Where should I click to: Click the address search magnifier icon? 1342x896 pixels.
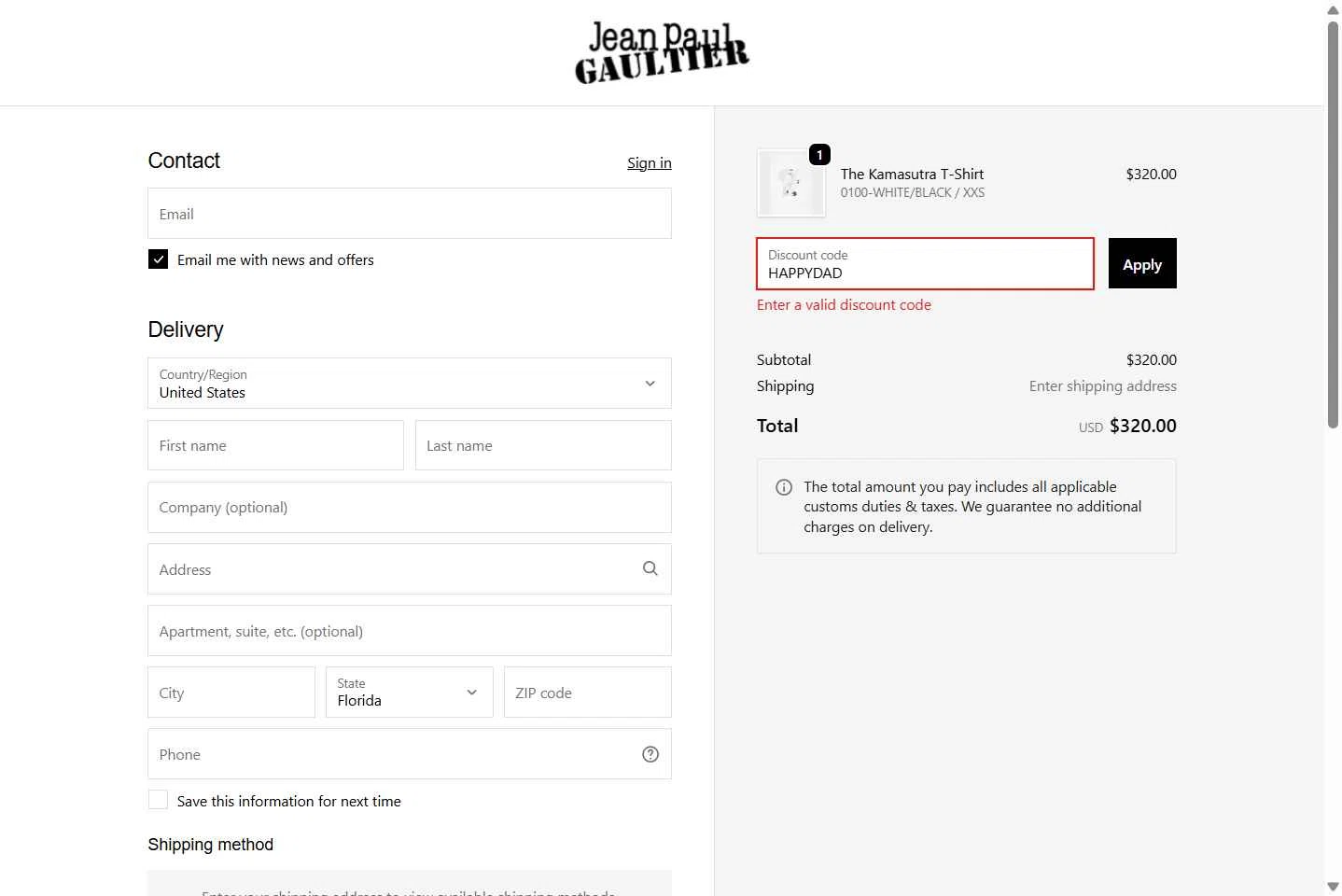pos(650,568)
